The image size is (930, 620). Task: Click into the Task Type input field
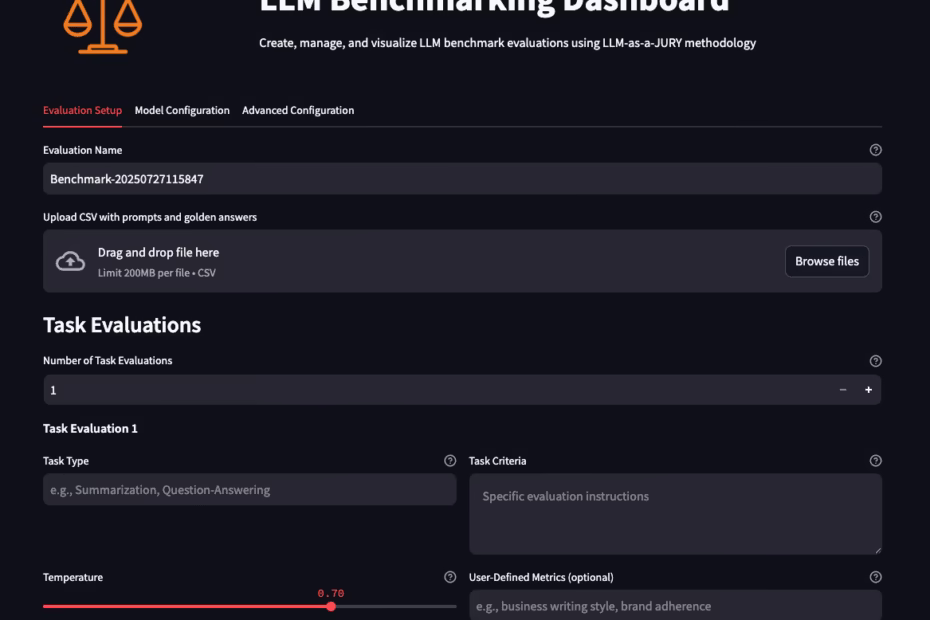(249, 490)
